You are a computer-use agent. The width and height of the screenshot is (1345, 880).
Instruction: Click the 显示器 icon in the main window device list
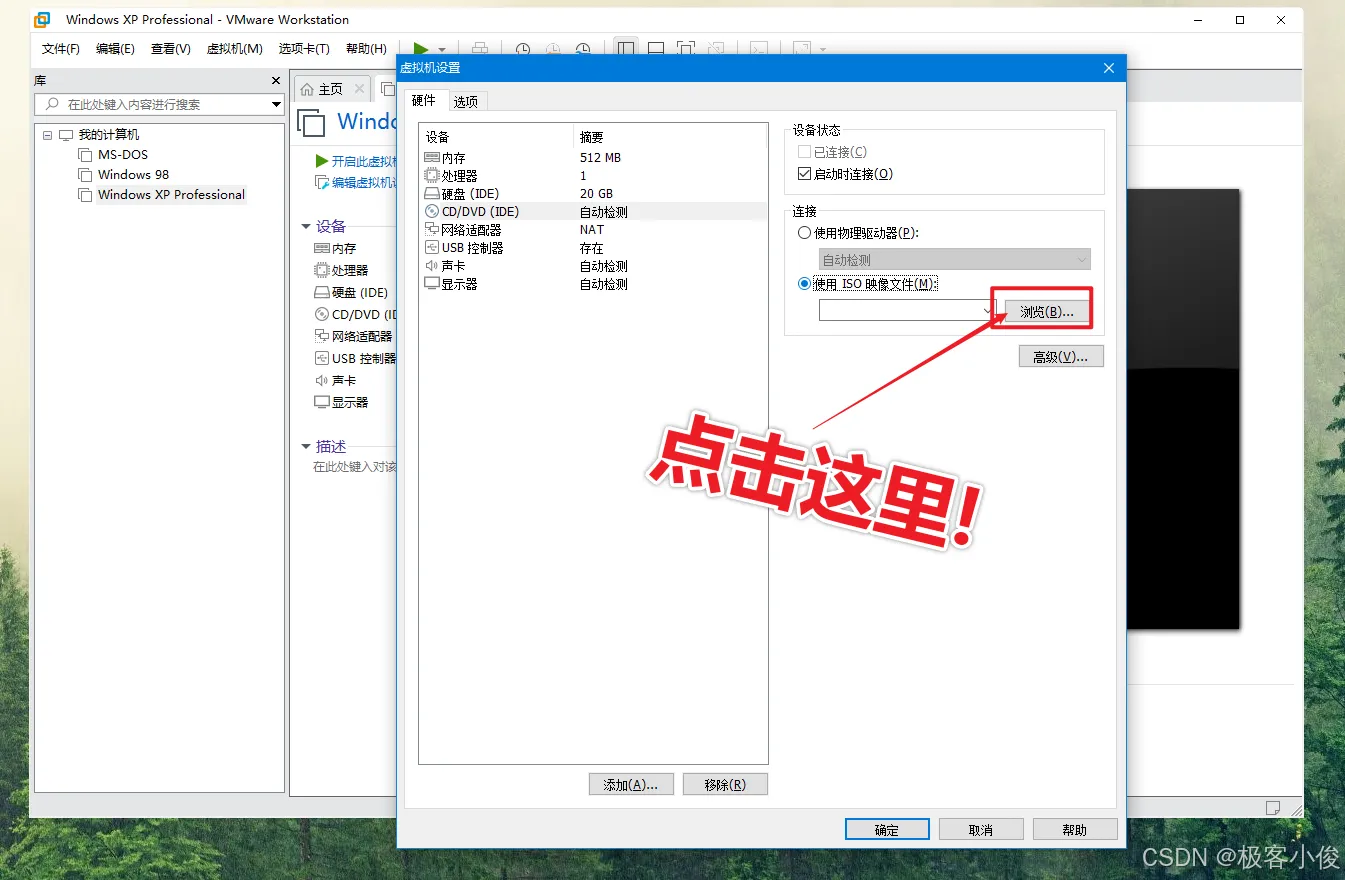point(322,402)
